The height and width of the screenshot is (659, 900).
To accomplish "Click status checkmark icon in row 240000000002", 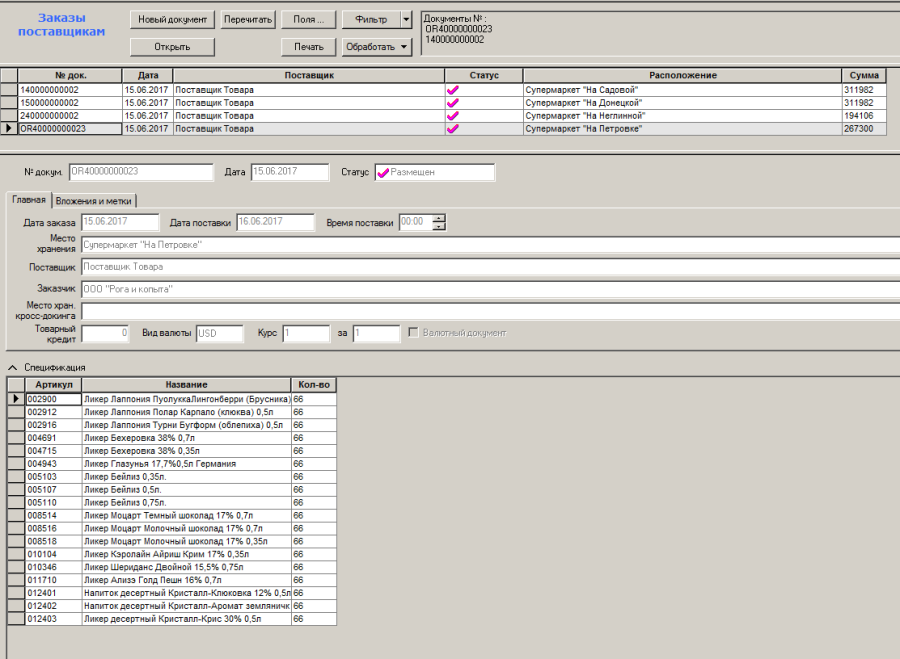I will pos(453,116).
